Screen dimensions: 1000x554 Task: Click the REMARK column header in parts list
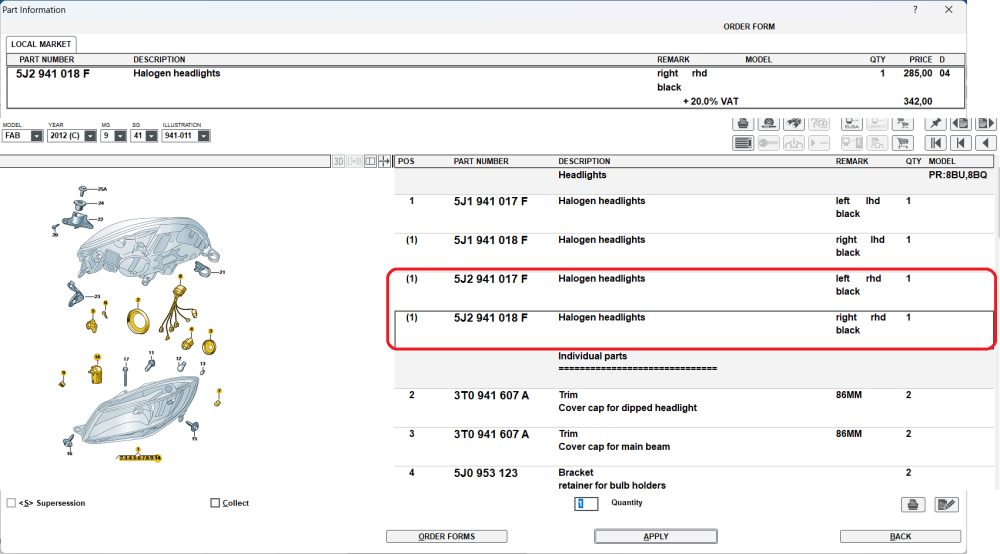coord(852,161)
